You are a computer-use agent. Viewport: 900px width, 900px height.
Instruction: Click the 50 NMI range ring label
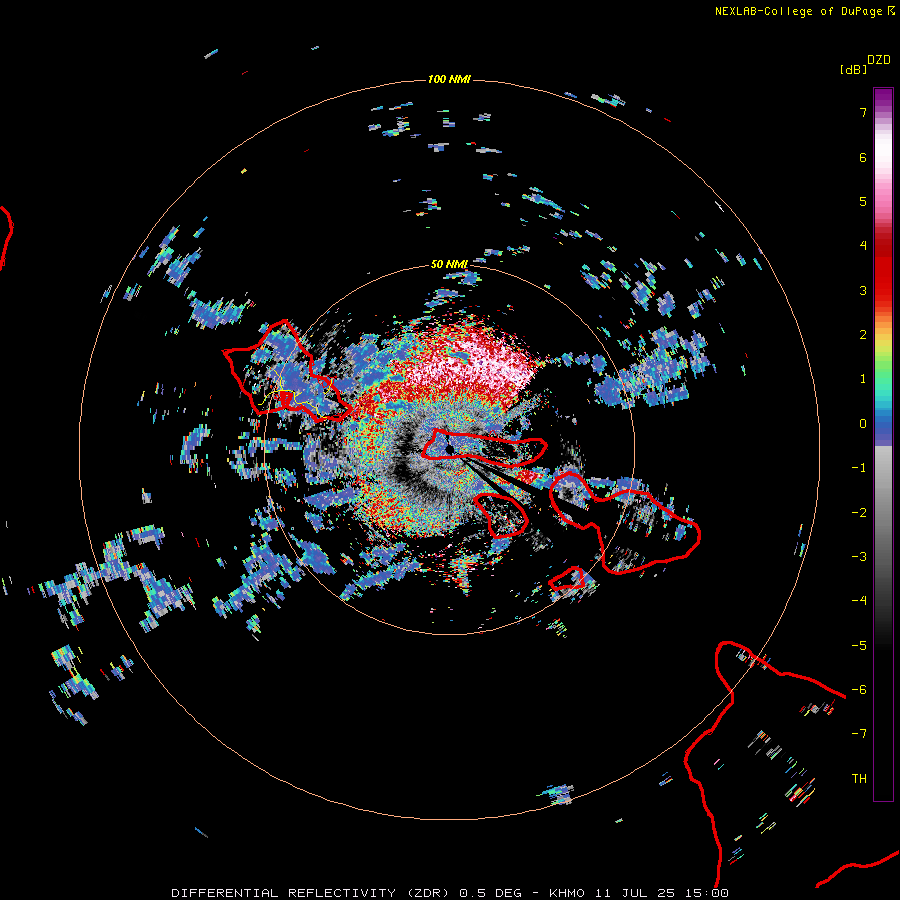tap(449, 264)
